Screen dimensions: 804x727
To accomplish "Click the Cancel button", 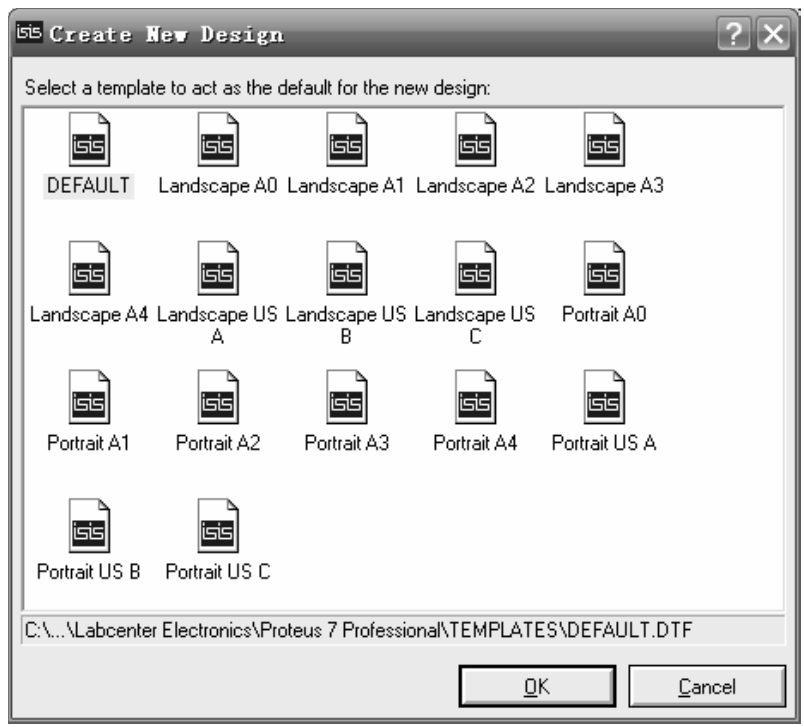I will pyautogui.click(x=707, y=686).
